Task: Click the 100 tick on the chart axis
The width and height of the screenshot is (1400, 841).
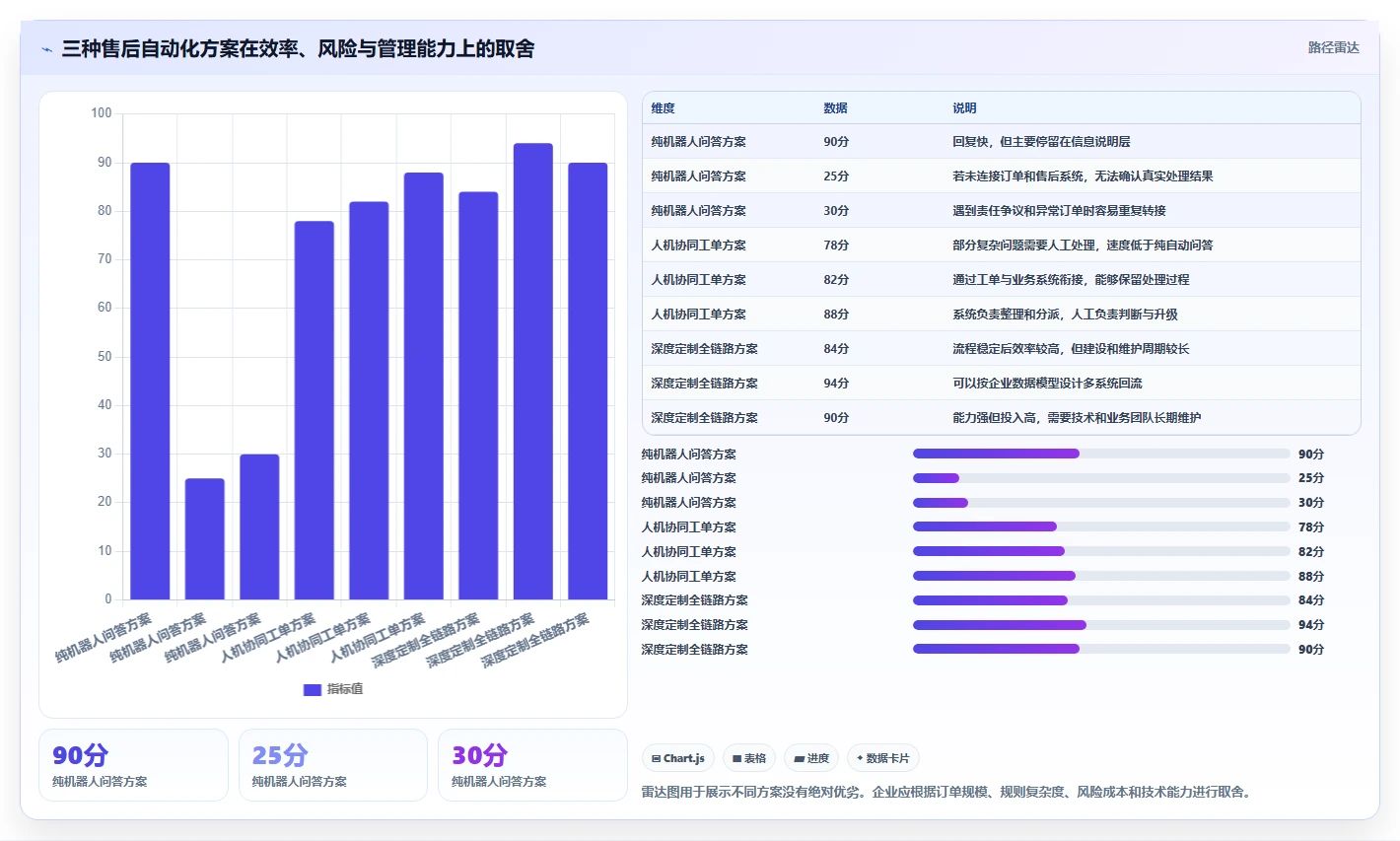Action: pos(102,113)
